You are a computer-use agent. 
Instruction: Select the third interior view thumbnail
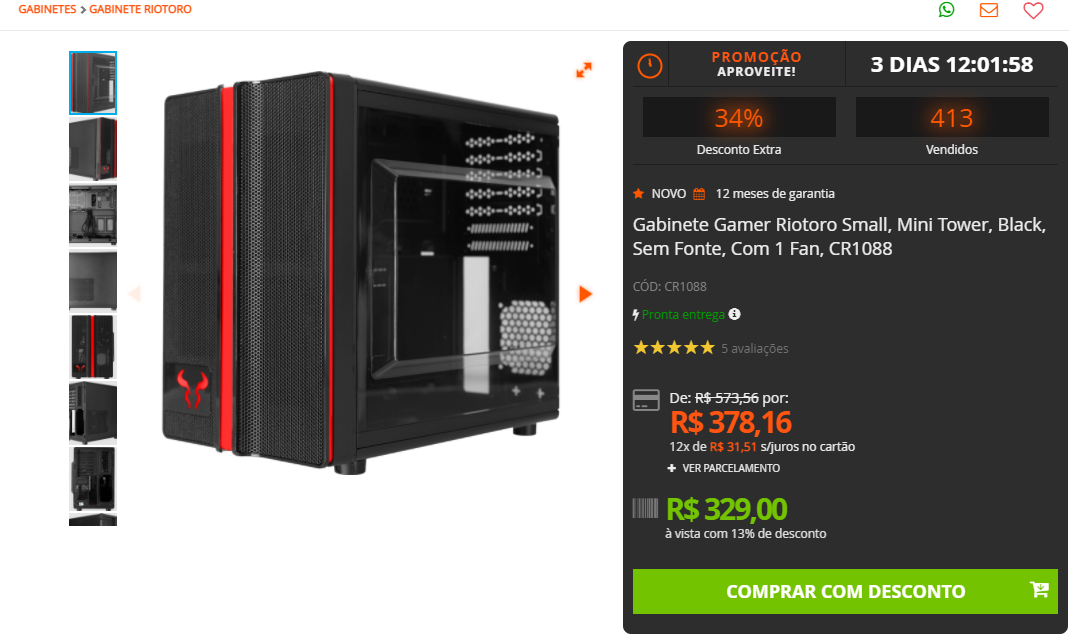click(93, 215)
